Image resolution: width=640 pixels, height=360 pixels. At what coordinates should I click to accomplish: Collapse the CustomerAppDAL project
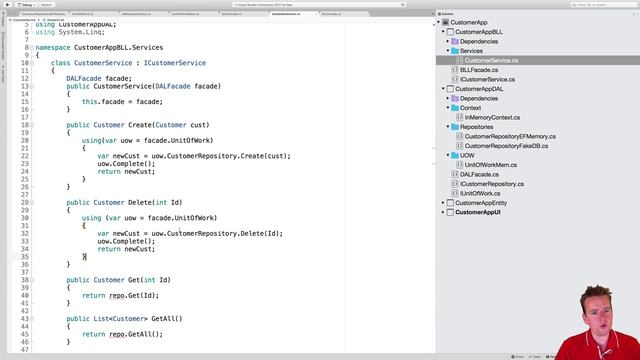[x=443, y=89]
